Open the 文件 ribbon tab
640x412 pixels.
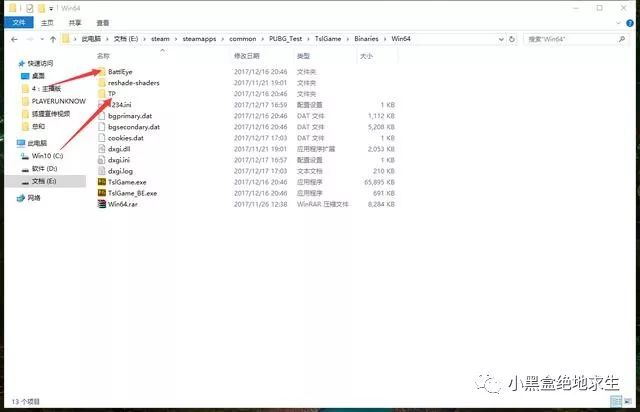pyautogui.click(x=19, y=22)
